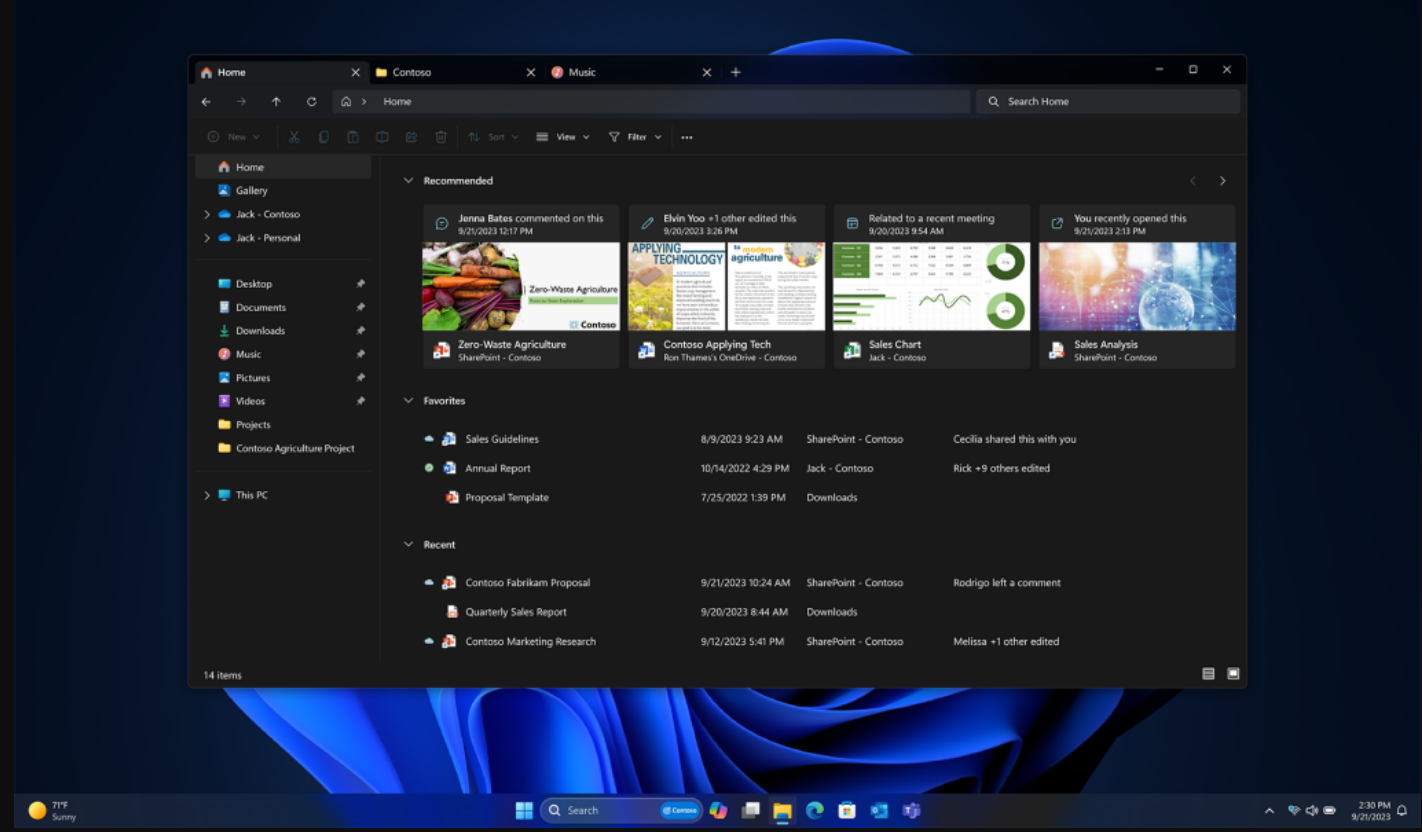Screen dimensions: 1422x832
Task: Open Microsoft Teams from the taskbar
Action: click(911, 810)
